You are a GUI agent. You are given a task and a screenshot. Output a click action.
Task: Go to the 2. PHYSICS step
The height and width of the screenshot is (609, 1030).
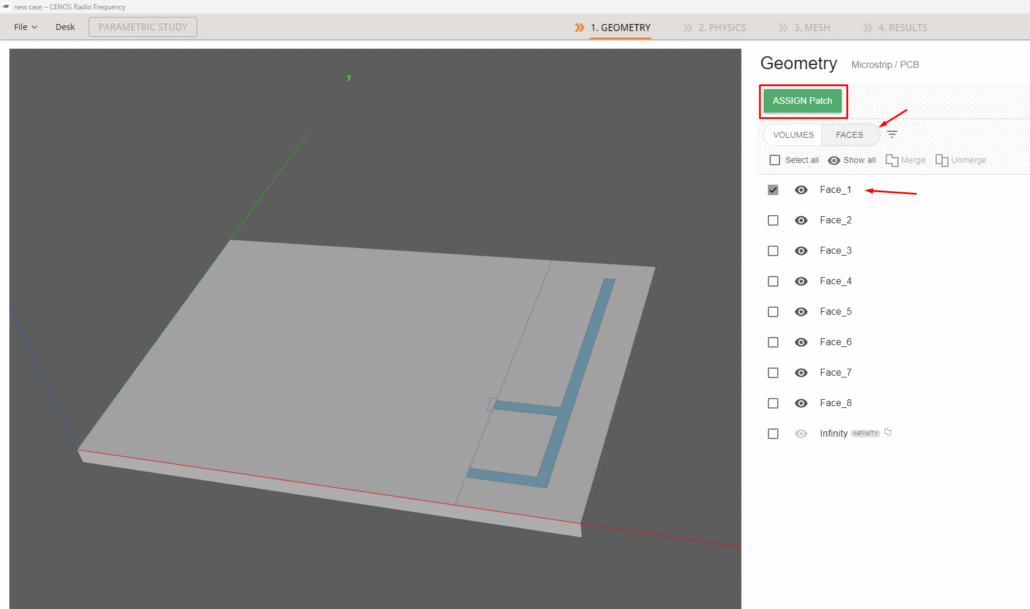pyautogui.click(x=714, y=27)
